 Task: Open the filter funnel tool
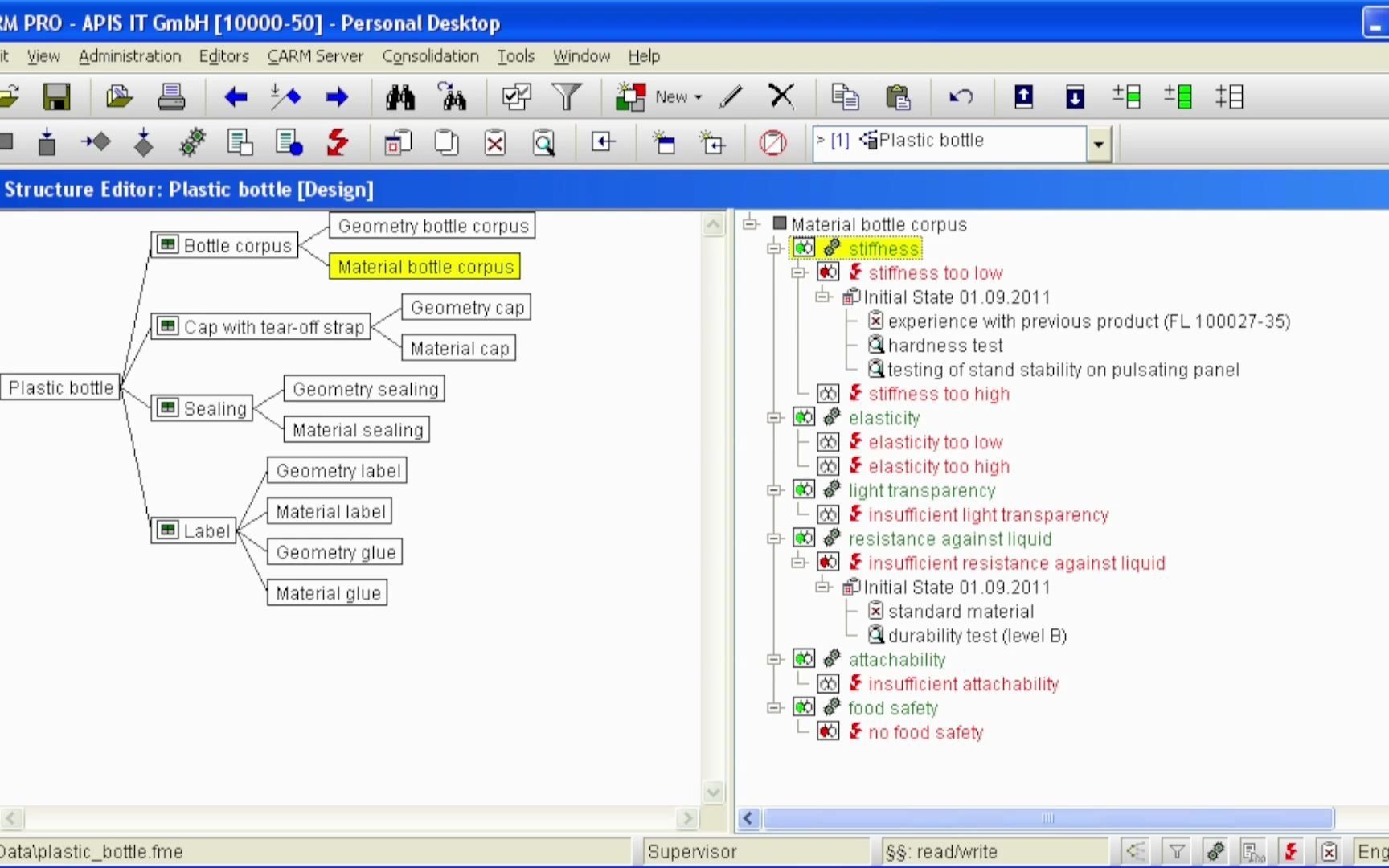point(567,96)
